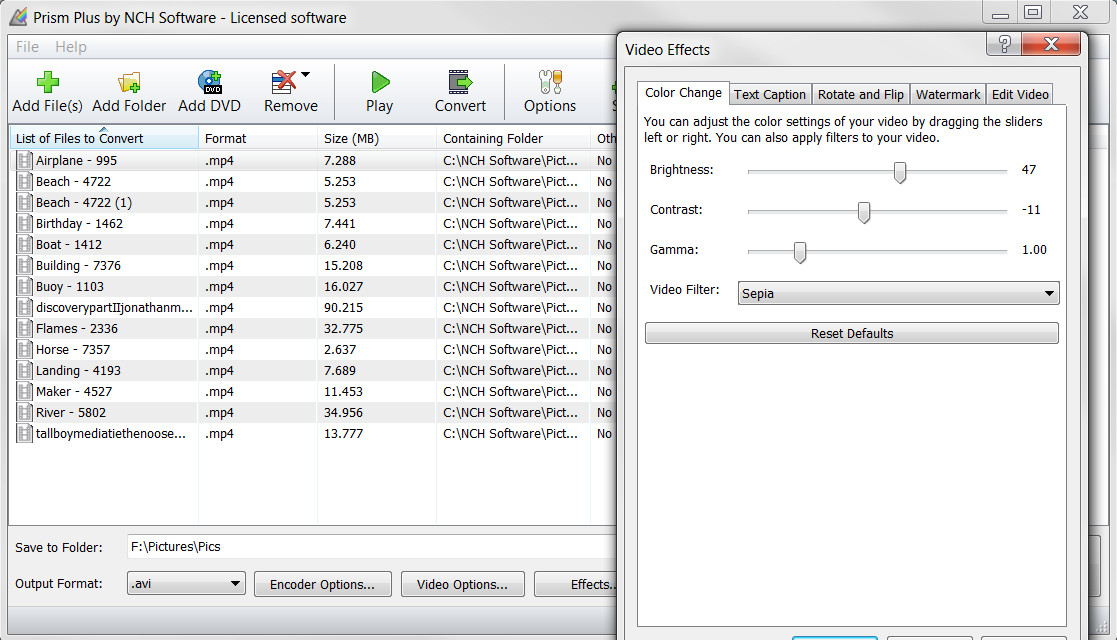1117x640 pixels.
Task: Click the Add DVD icon
Action: tap(209, 80)
